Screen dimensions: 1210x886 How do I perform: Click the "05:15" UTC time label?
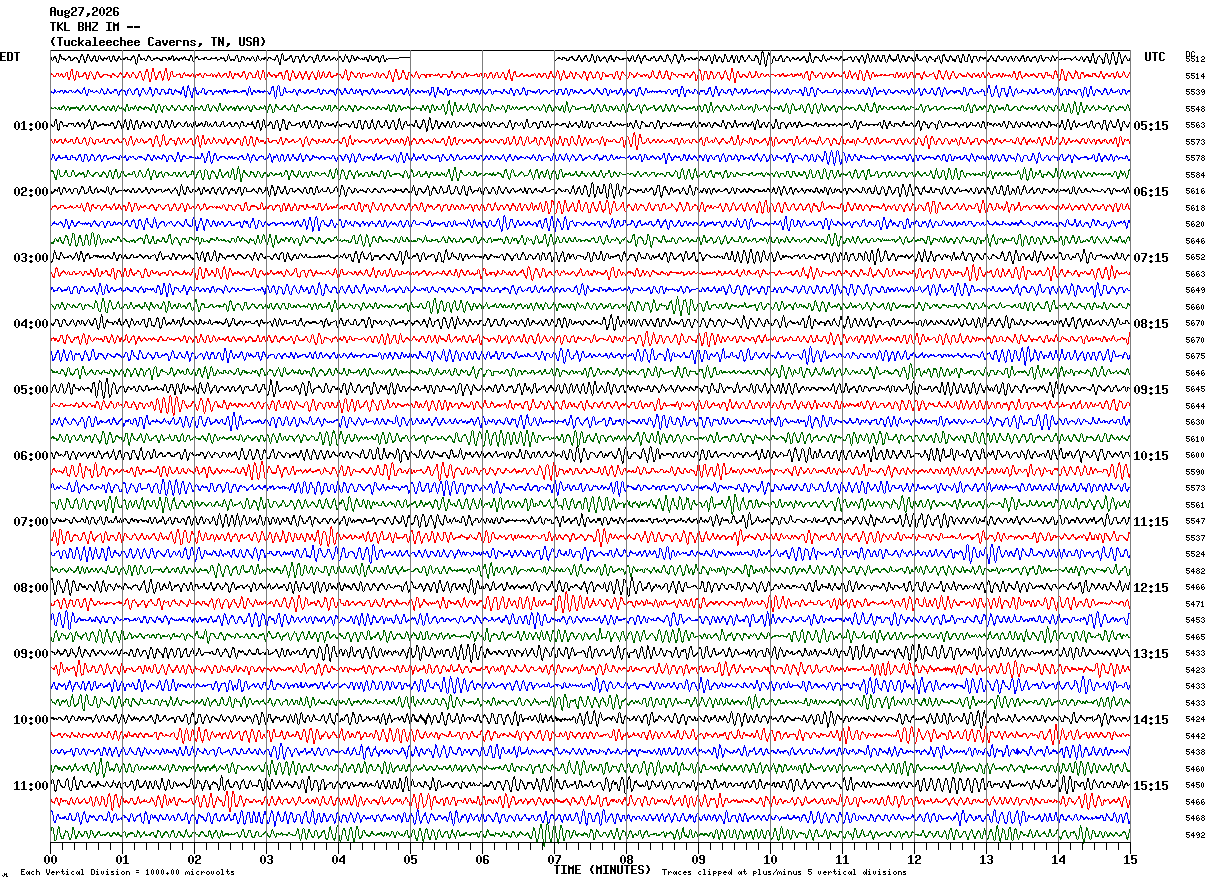coord(1151,126)
